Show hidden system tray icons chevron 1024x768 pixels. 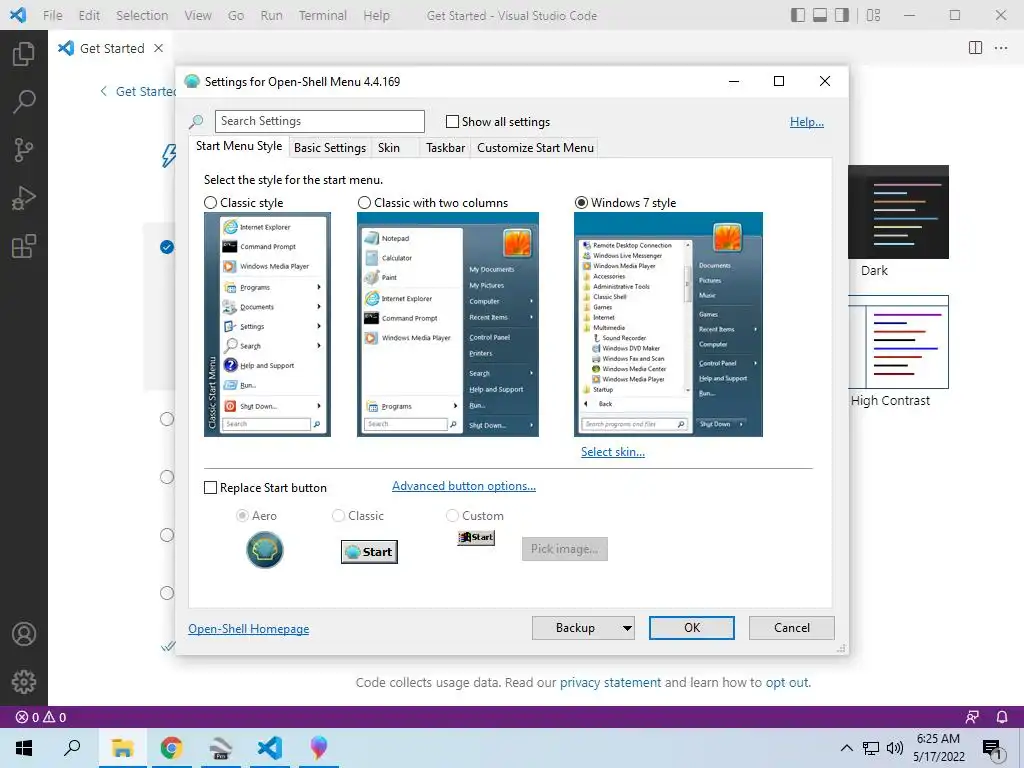tap(846, 748)
